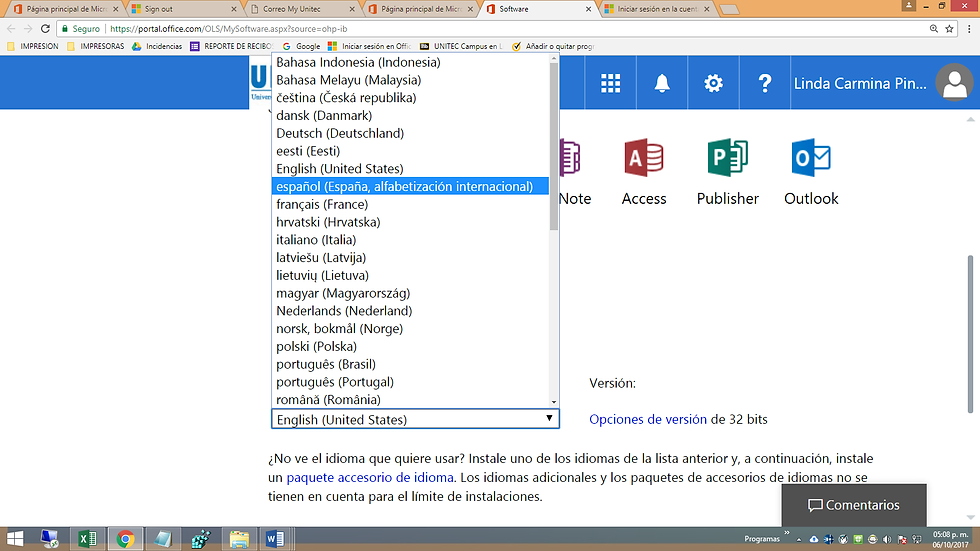
Task: Click the account name Linda Carmina Pin...
Action: (860, 83)
